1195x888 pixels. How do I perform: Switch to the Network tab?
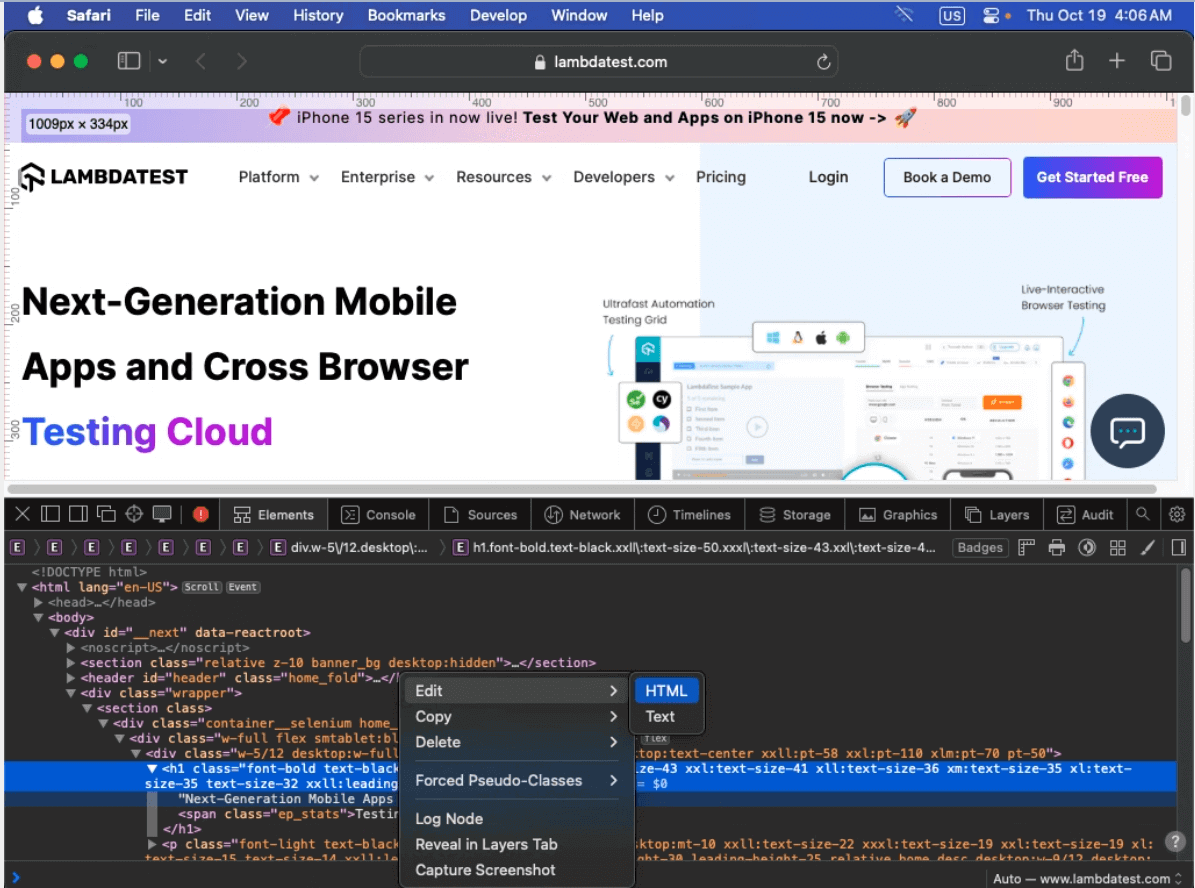tap(582, 514)
